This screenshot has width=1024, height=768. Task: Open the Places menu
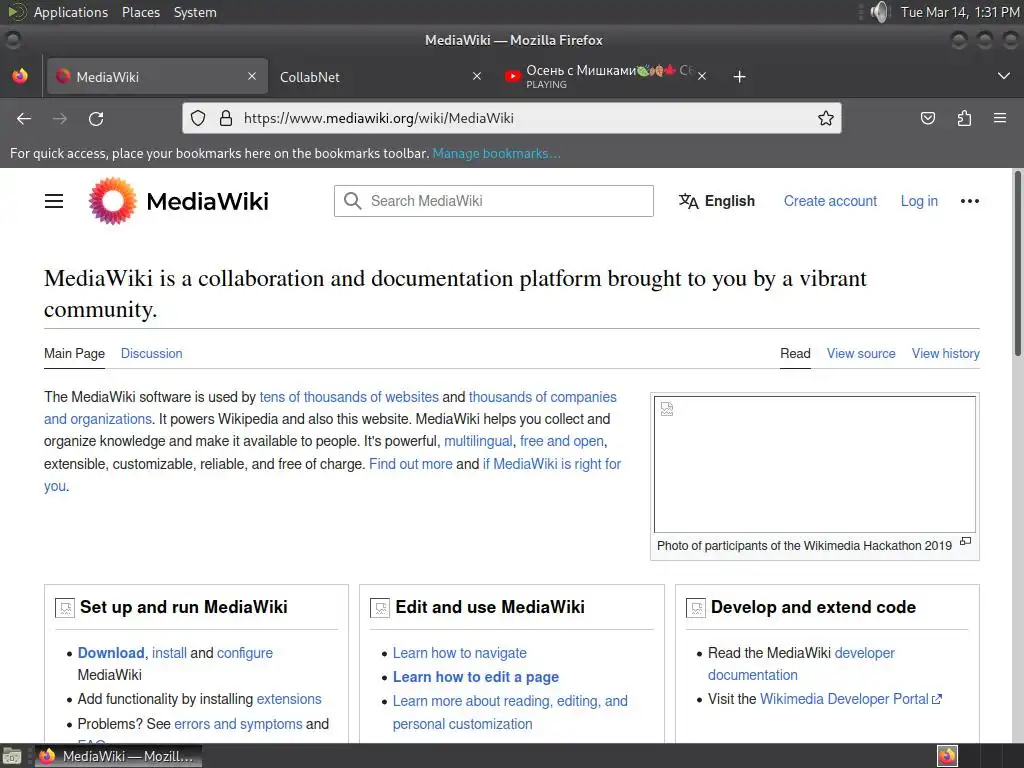pyautogui.click(x=140, y=12)
